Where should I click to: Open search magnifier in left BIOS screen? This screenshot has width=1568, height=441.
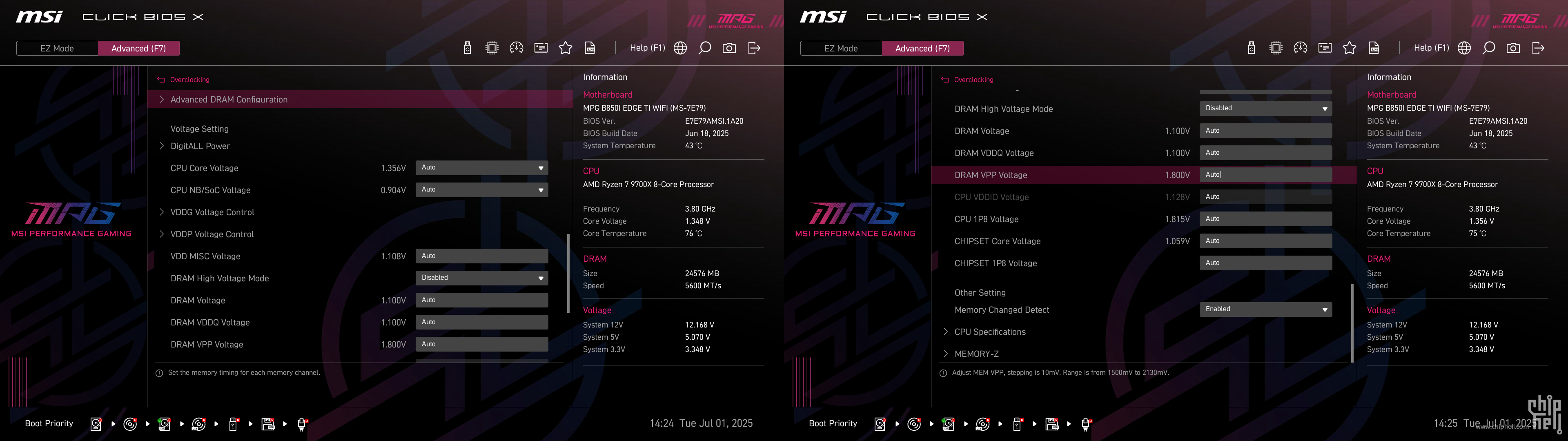coord(705,48)
